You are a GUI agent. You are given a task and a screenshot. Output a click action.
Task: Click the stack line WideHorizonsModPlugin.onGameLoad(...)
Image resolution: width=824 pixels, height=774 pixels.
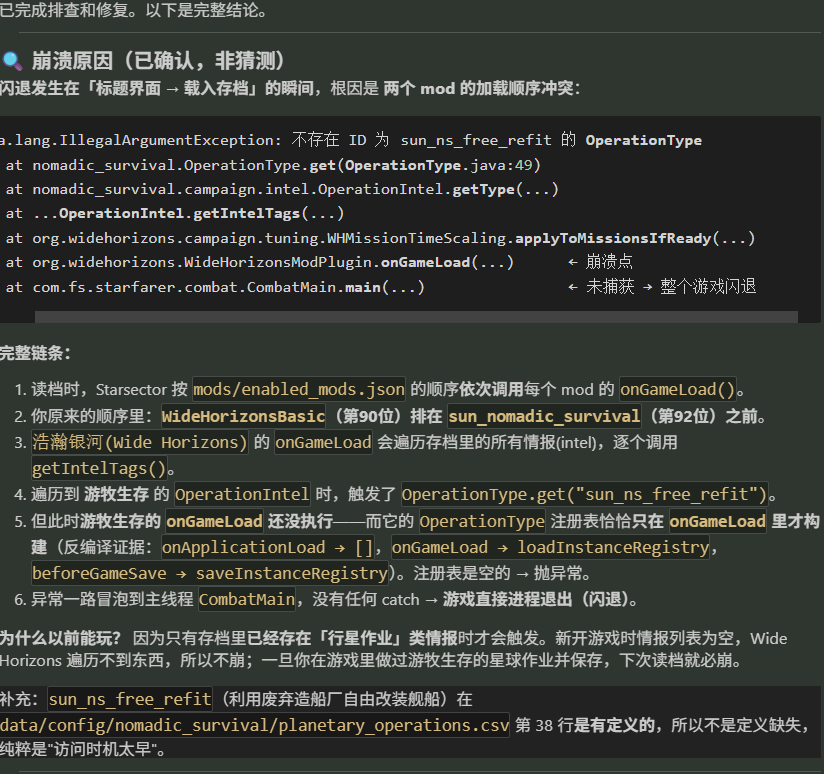click(260, 262)
